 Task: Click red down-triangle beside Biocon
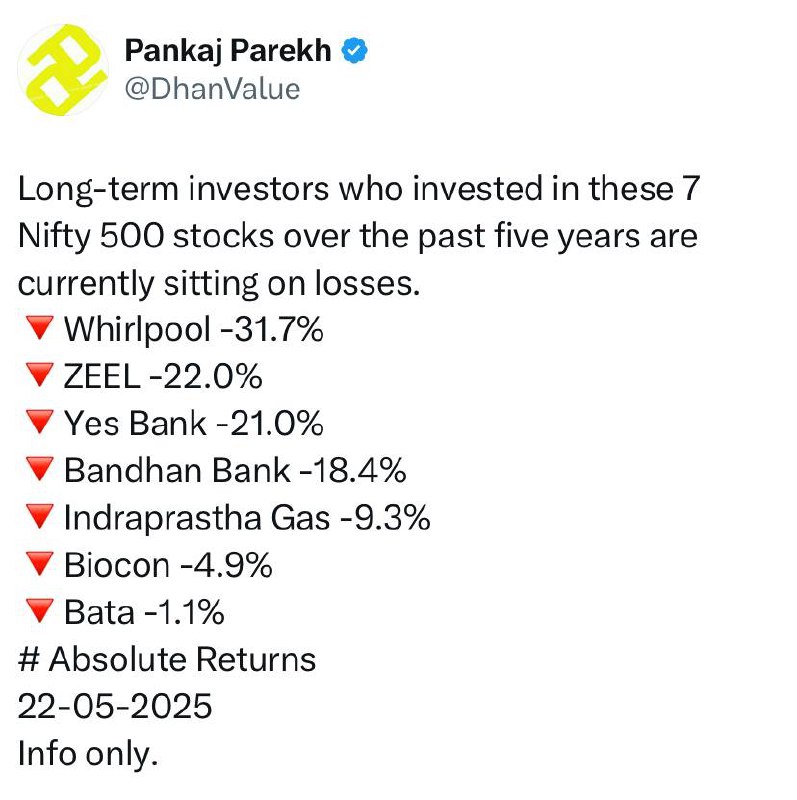coord(40,564)
